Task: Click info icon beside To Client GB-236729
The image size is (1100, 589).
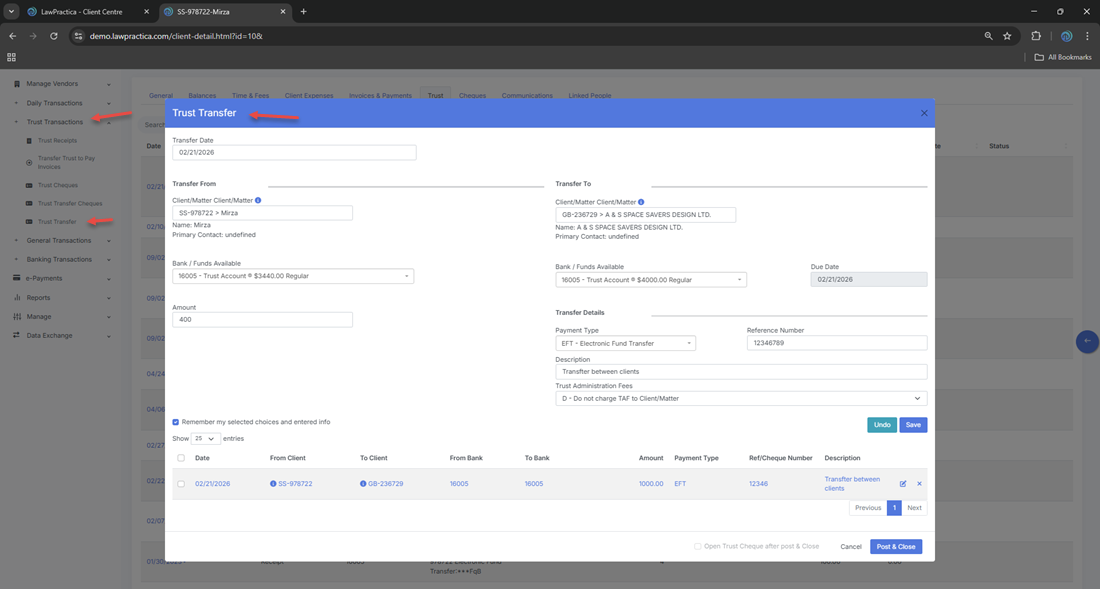Action: pyautogui.click(x=363, y=484)
